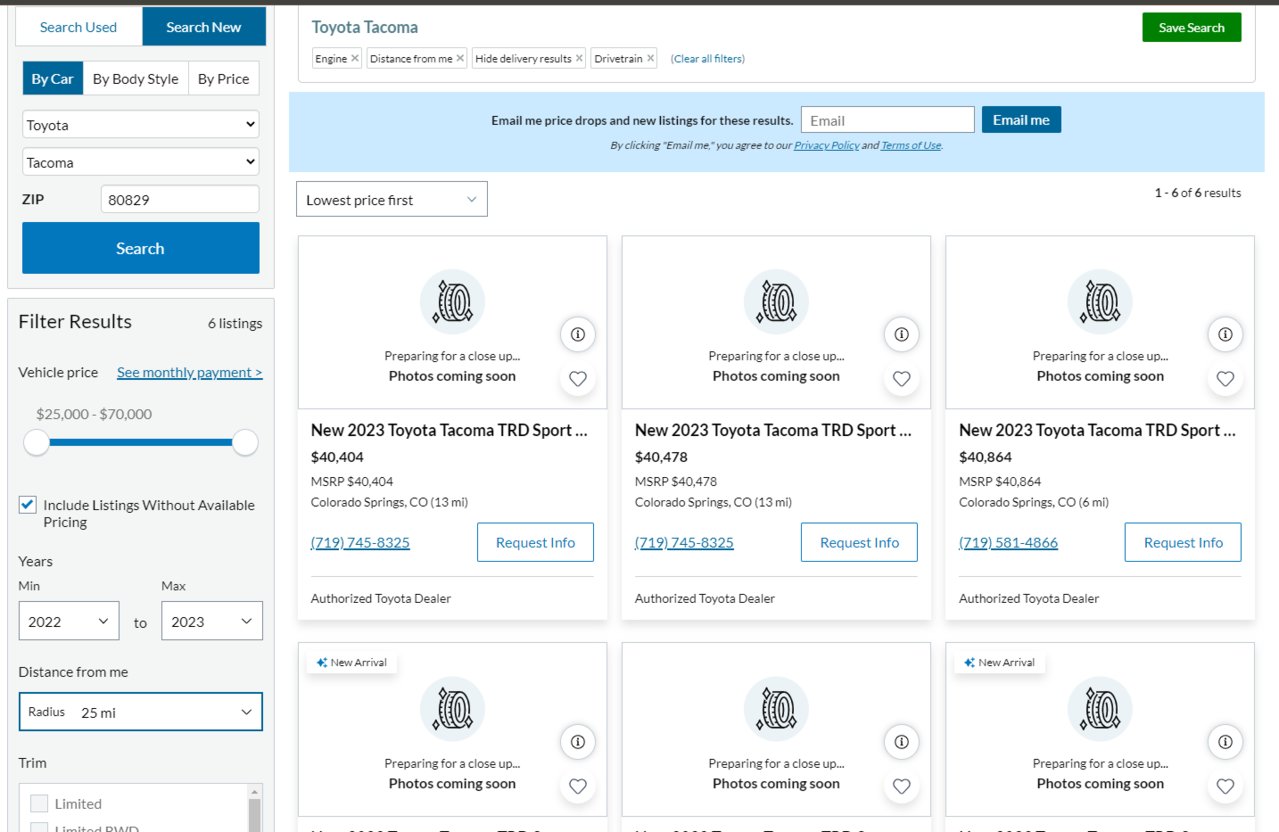Check the Limited trim checkbox
Viewport: 1279px width, 832px height.
tap(39, 803)
